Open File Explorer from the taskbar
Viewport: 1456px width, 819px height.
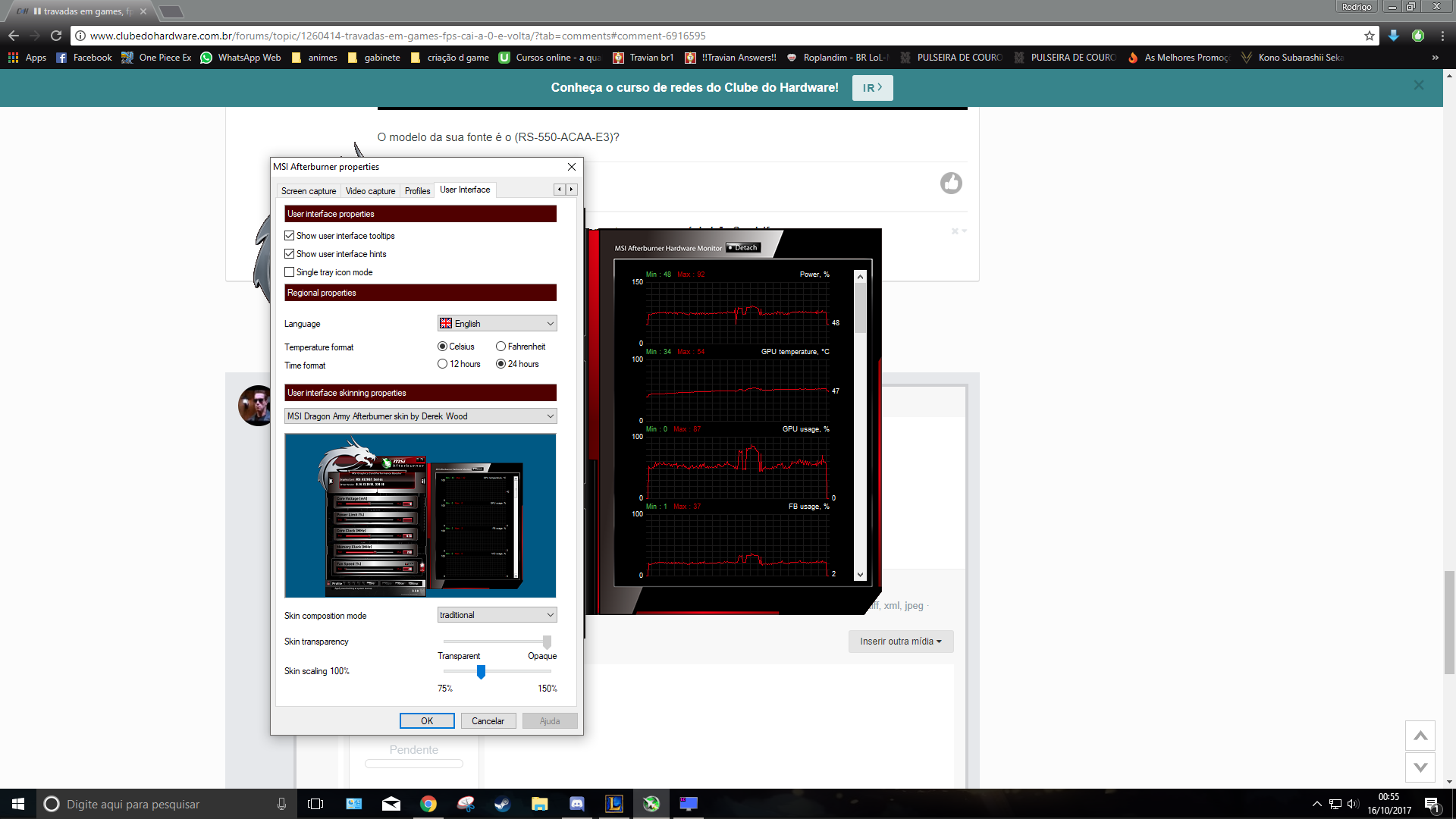pos(539,804)
